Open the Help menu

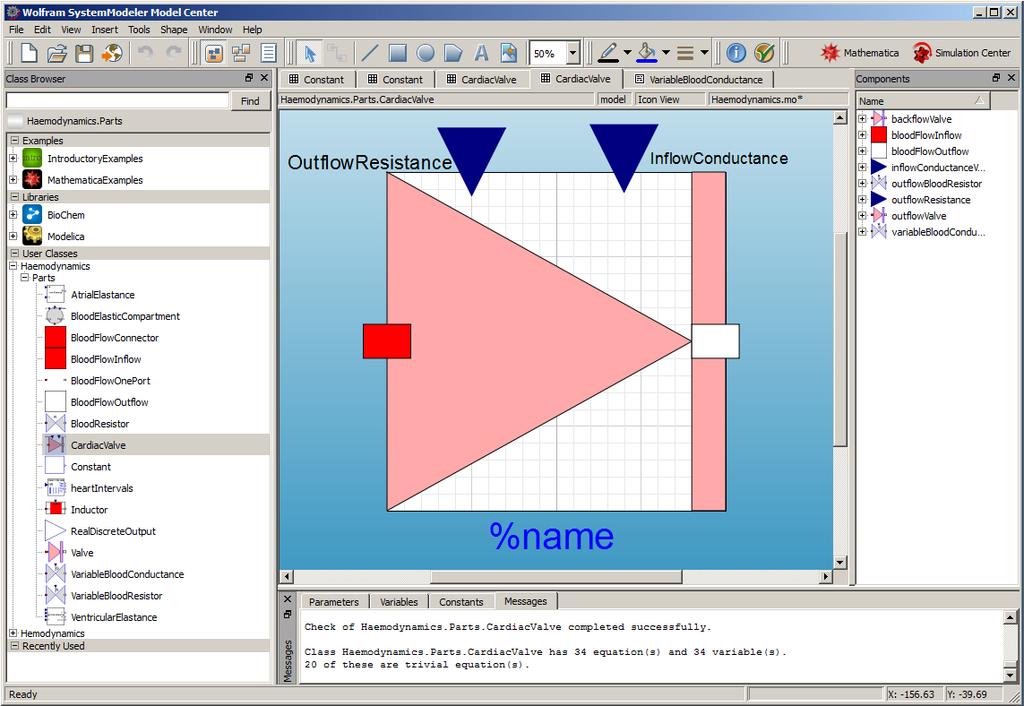tap(252, 29)
